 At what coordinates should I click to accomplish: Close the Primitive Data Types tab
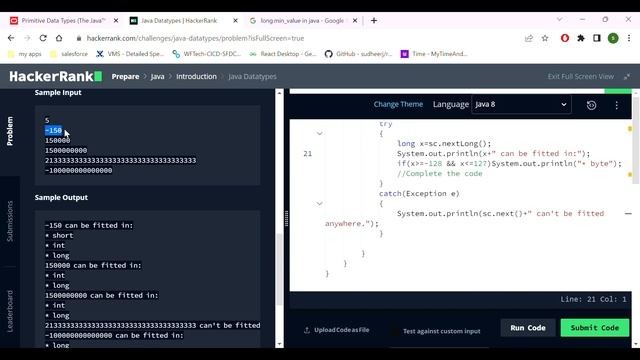click(116, 20)
